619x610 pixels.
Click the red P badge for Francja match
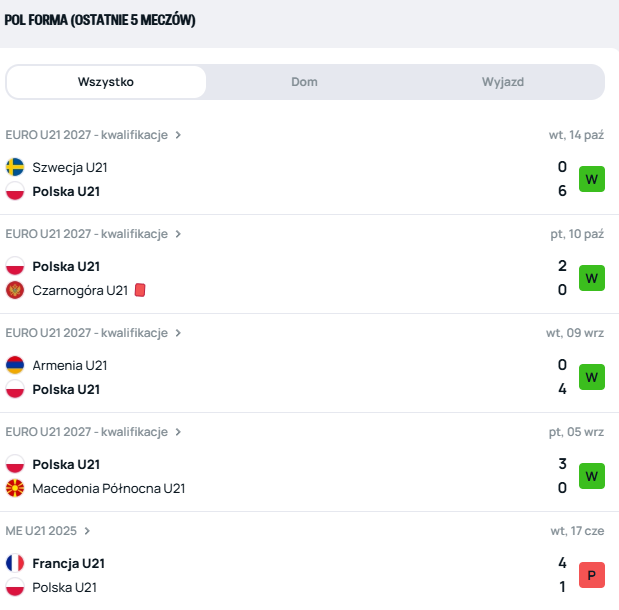[x=592, y=575]
